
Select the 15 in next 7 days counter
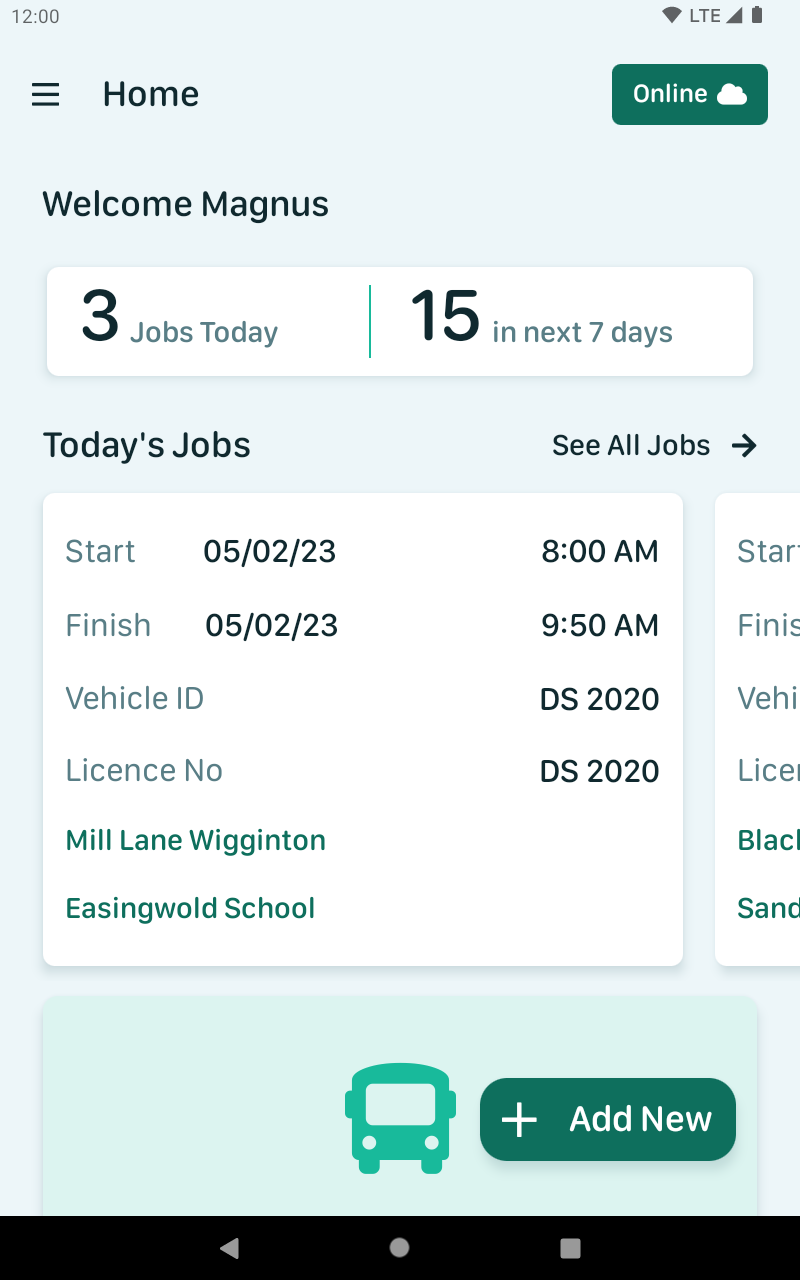(x=541, y=318)
